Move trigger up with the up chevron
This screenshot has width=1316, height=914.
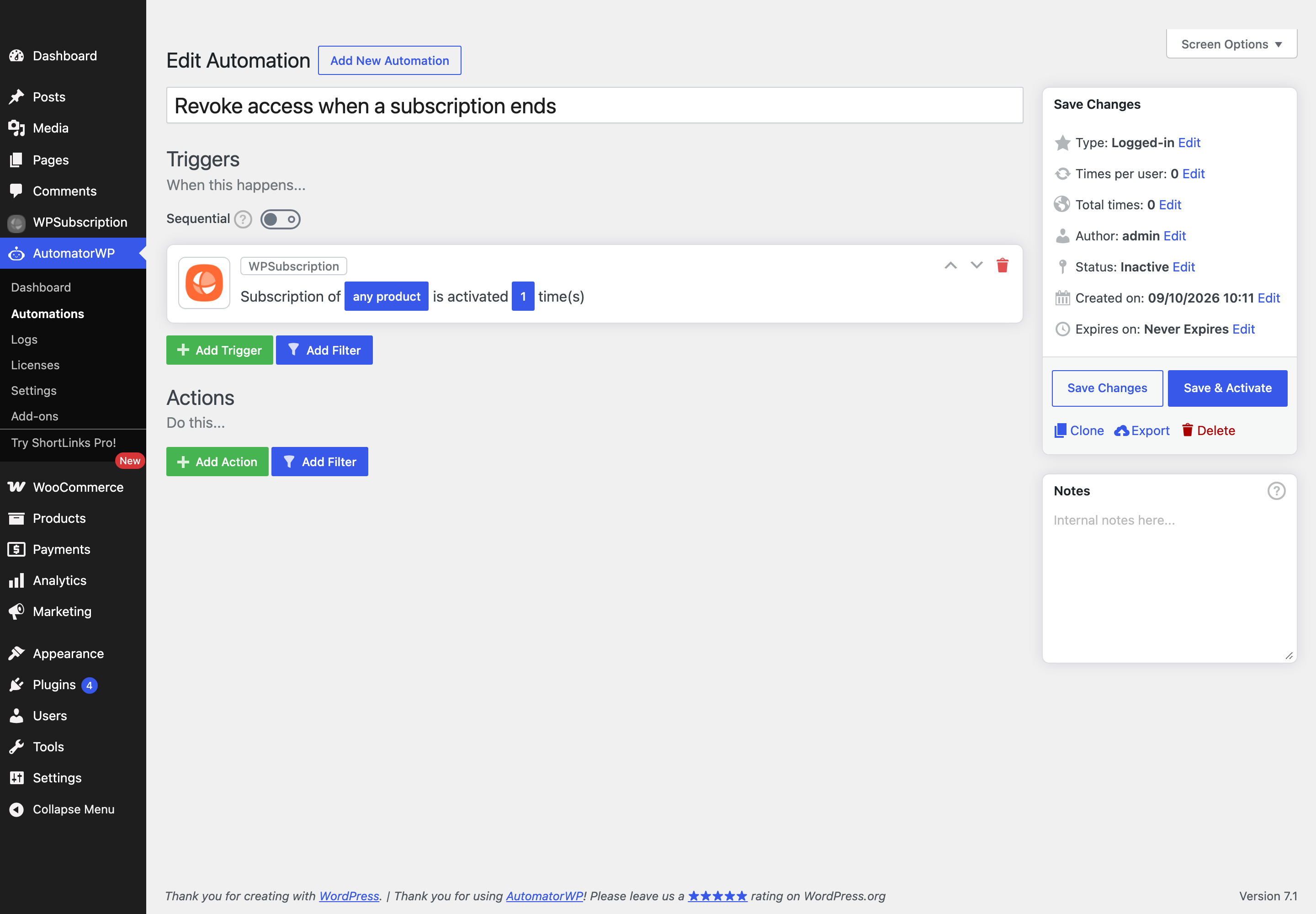[950, 266]
